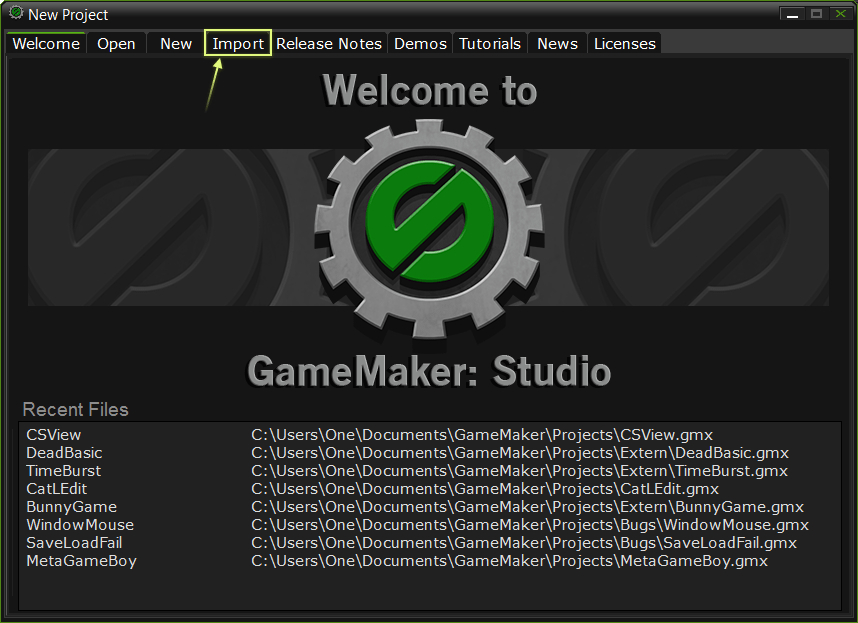Viewport: 858px width, 623px height.
Task: Click the CSView.gmx file path
Action: coord(482,435)
